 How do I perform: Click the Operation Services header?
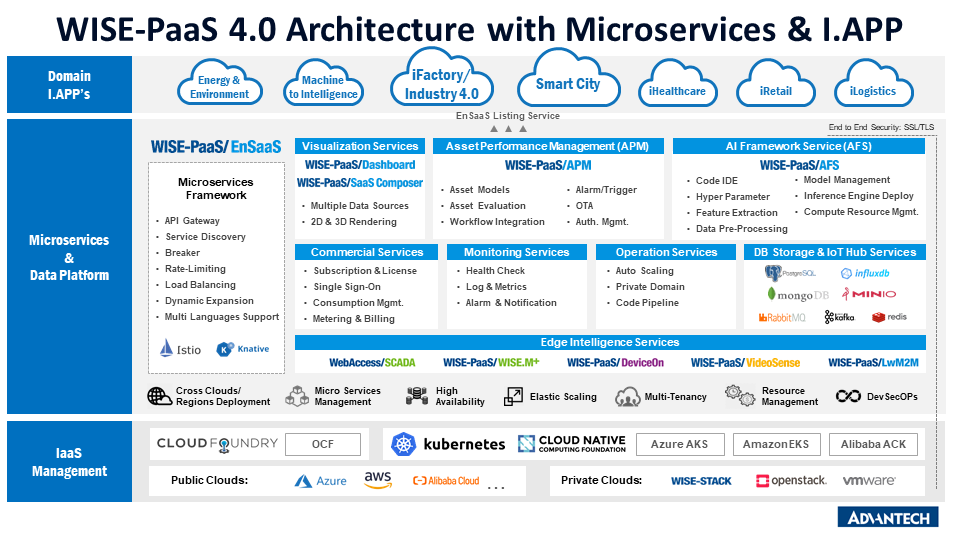[666, 252]
